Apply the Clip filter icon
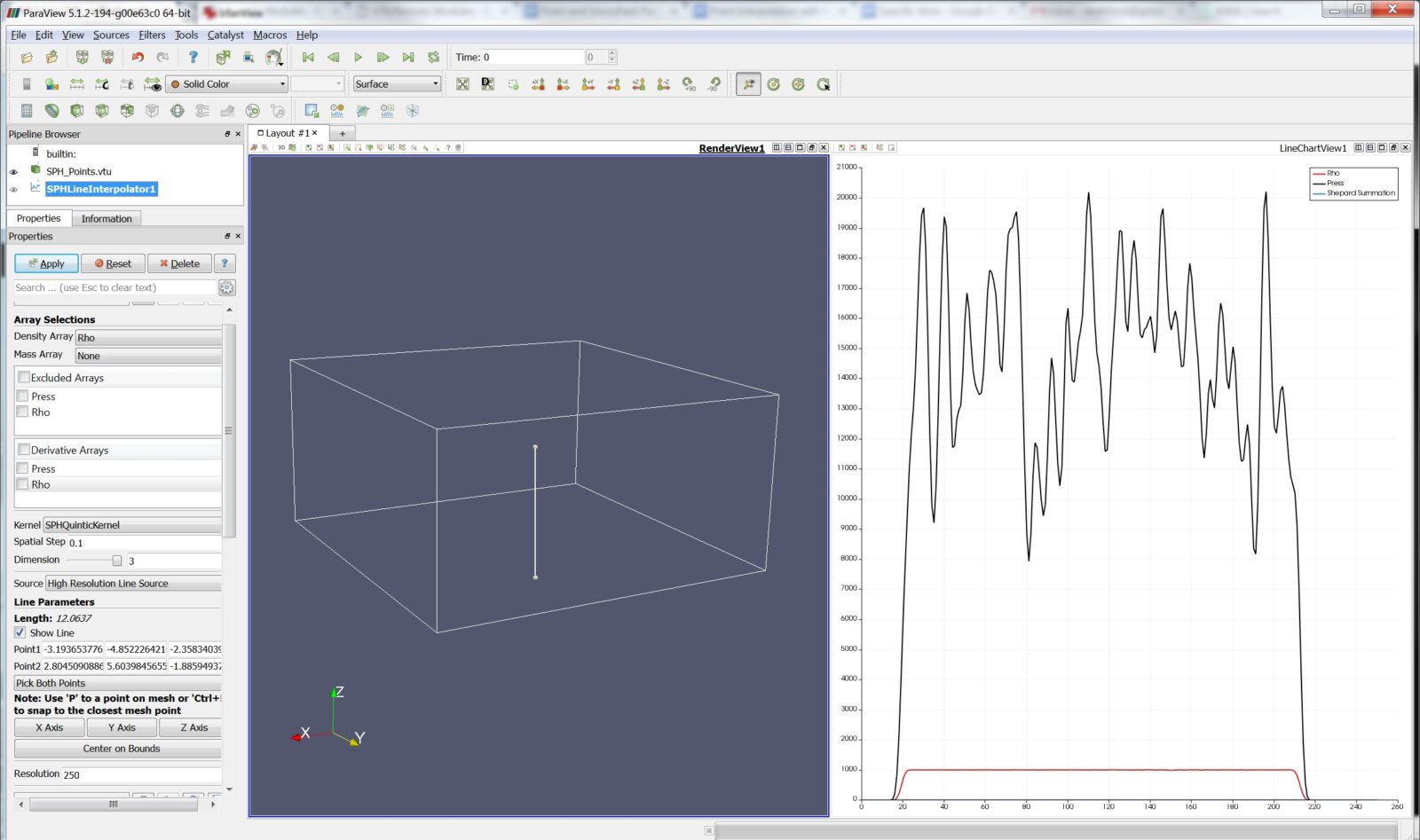The image size is (1420, 840). tap(76, 110)
